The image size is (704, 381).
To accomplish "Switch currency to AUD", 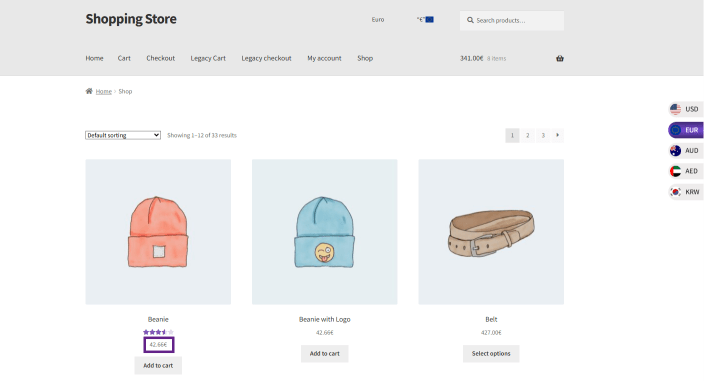I will 686,151.
